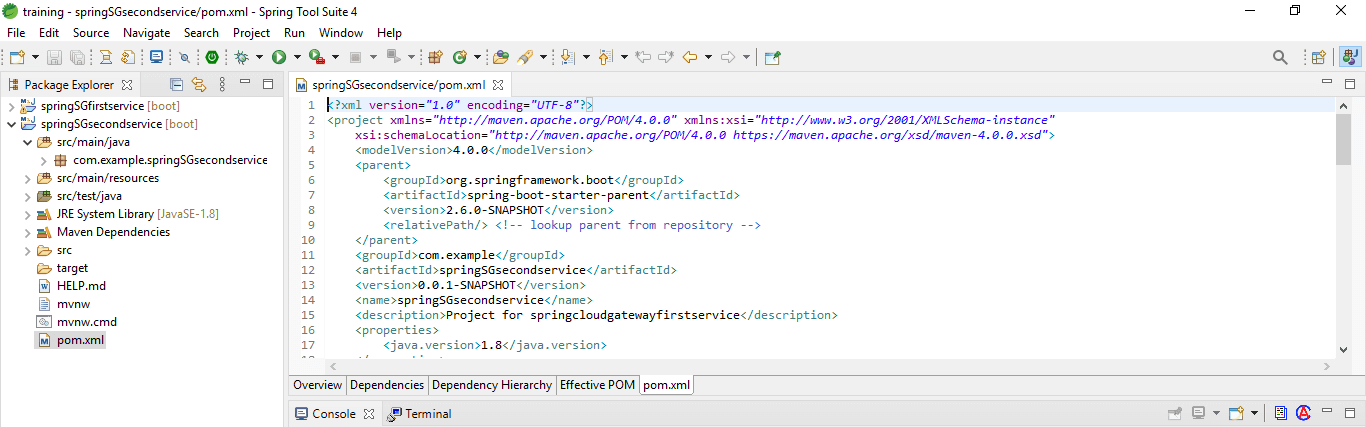The height and width of the screenshot is (427, 1366).
Task: Open the Source menu
Action: (91, 33)
